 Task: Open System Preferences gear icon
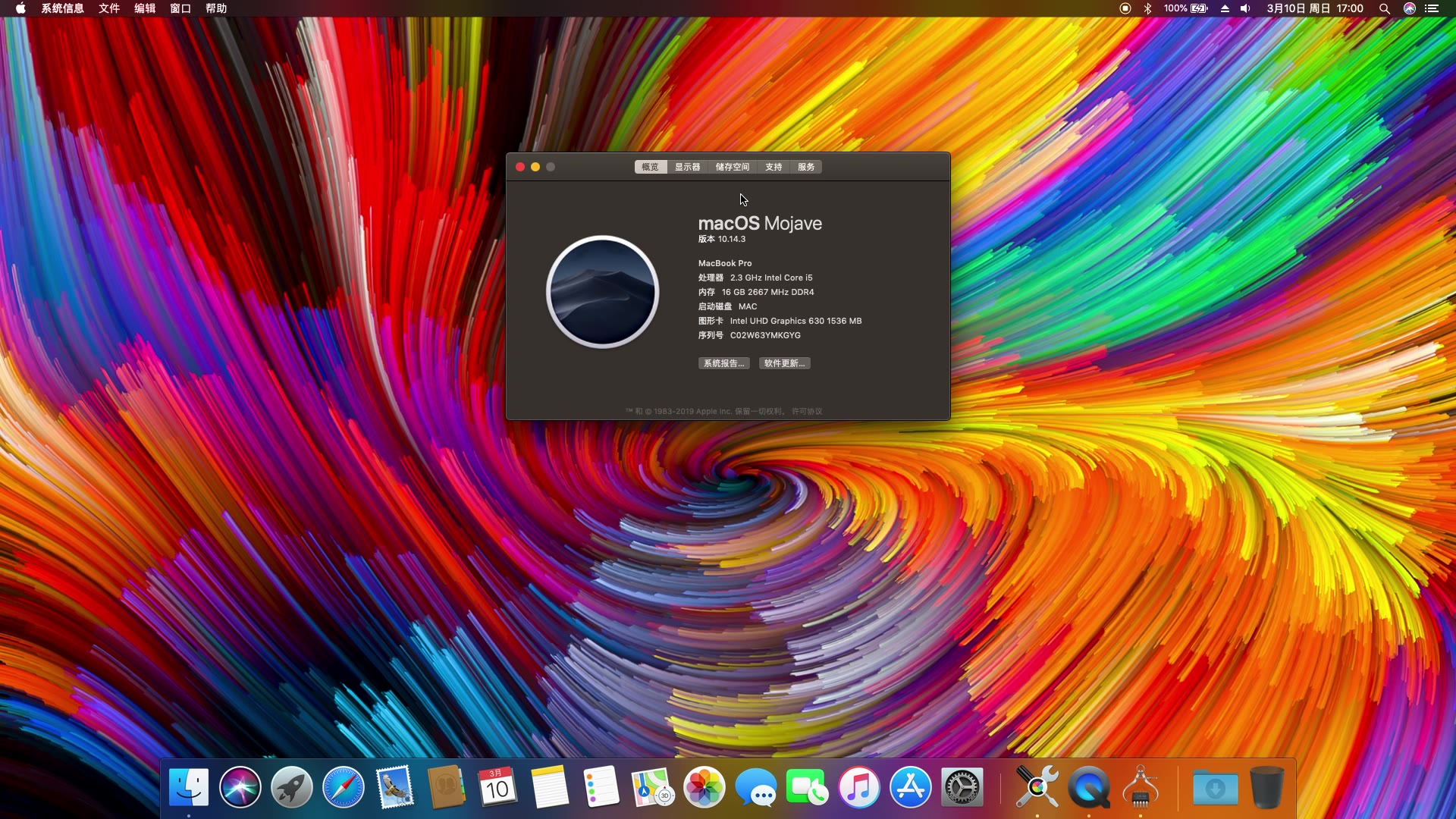click(962, 787)
